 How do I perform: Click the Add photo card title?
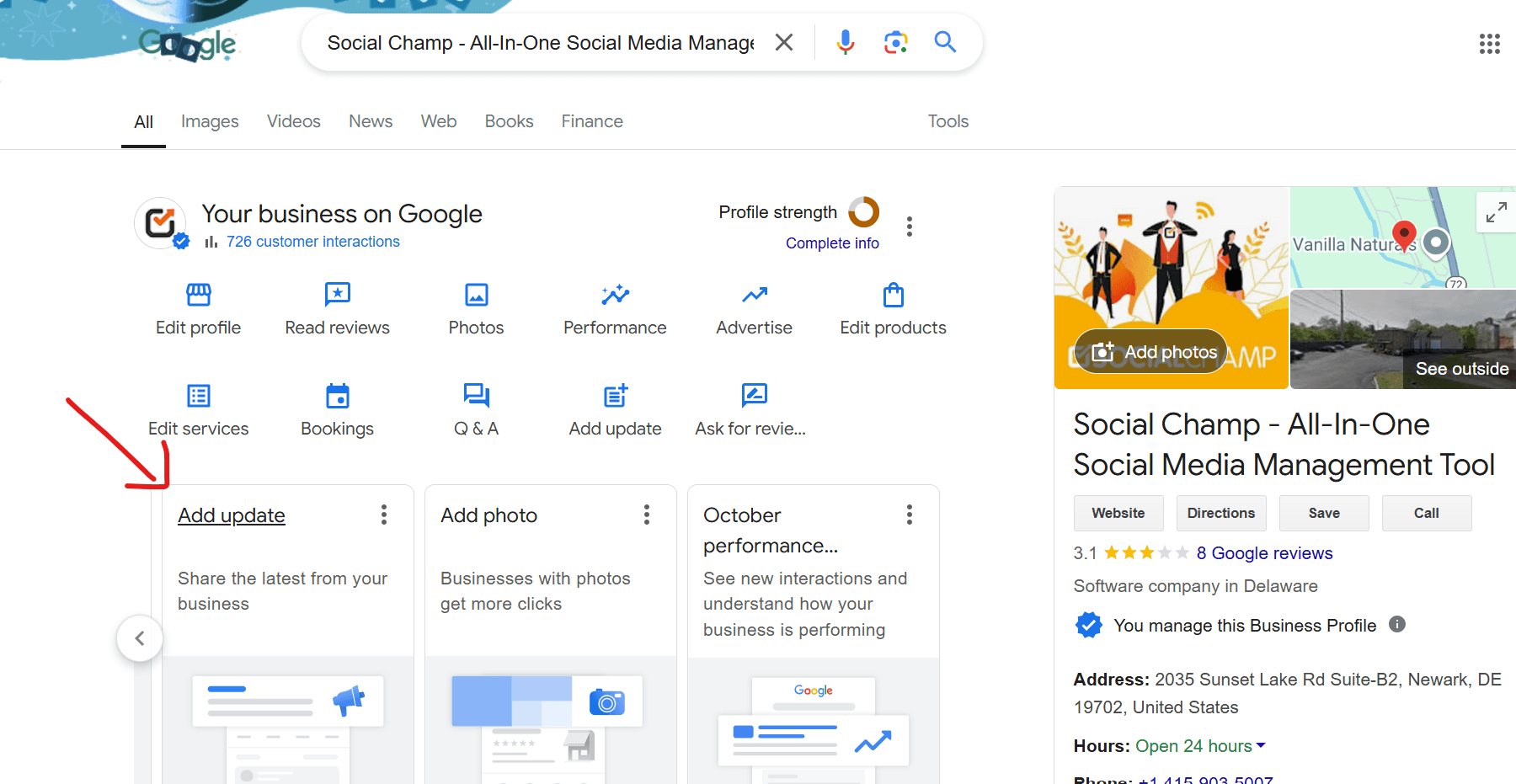tap(489, 515)
